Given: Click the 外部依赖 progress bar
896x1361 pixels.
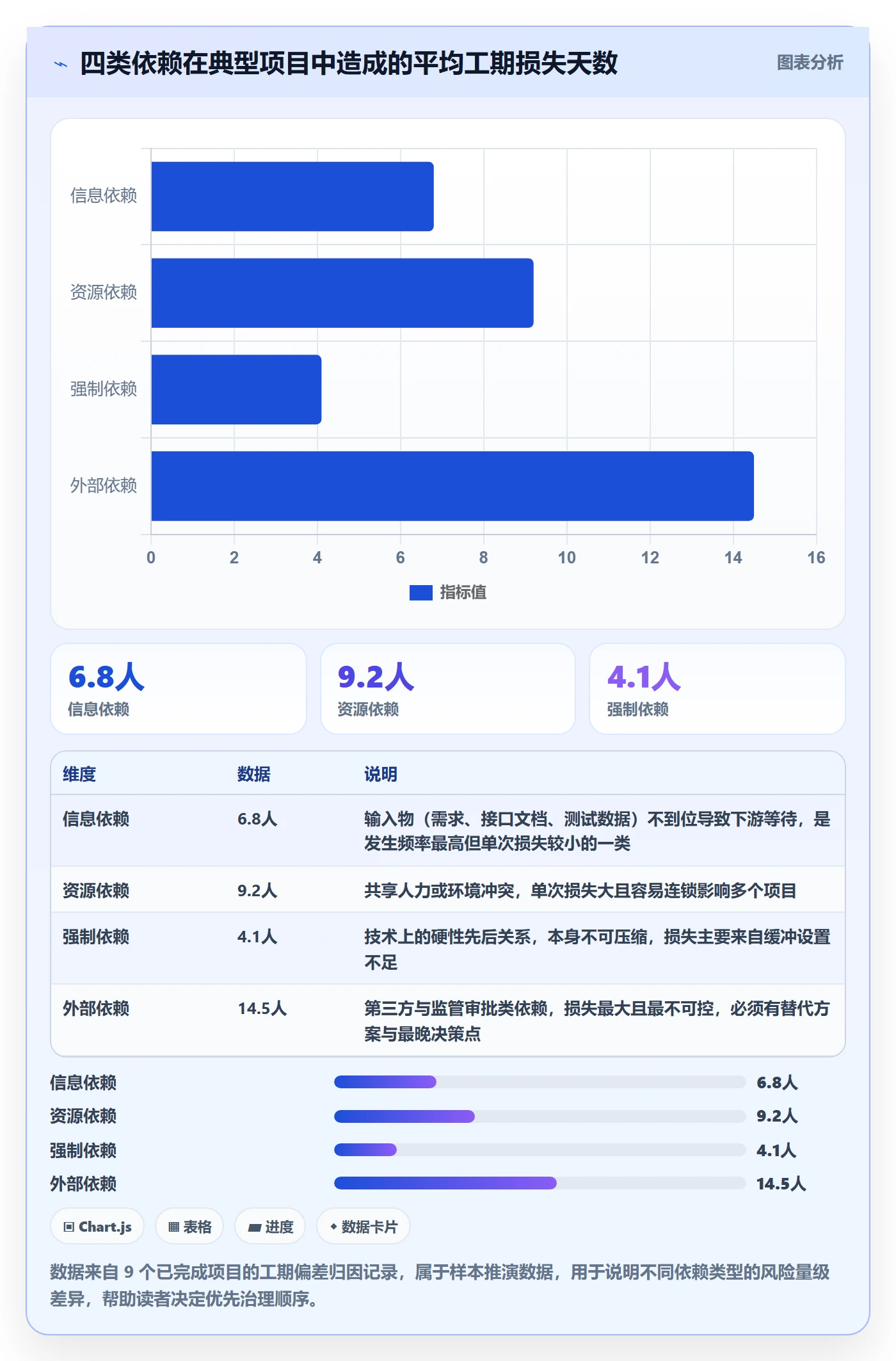Looking at the screenshot, I should (540, 1183).
